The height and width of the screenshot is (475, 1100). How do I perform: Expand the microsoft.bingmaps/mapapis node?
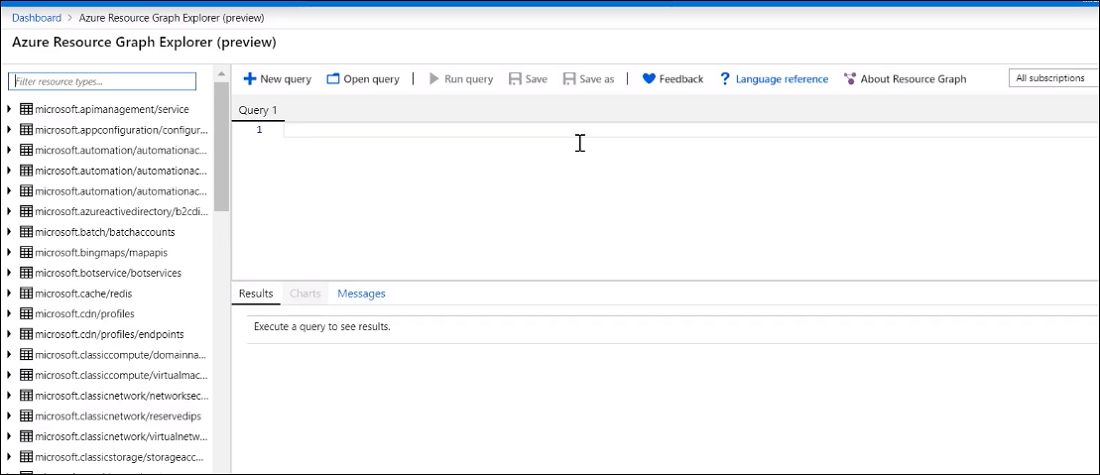click(x=8, y=252)
